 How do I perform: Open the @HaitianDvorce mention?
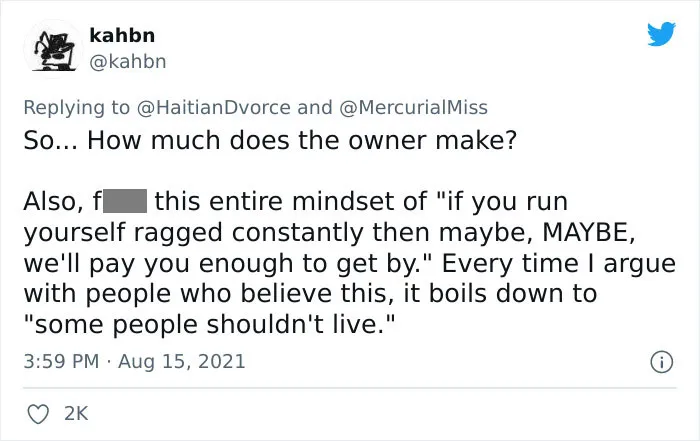pos(213,108)
